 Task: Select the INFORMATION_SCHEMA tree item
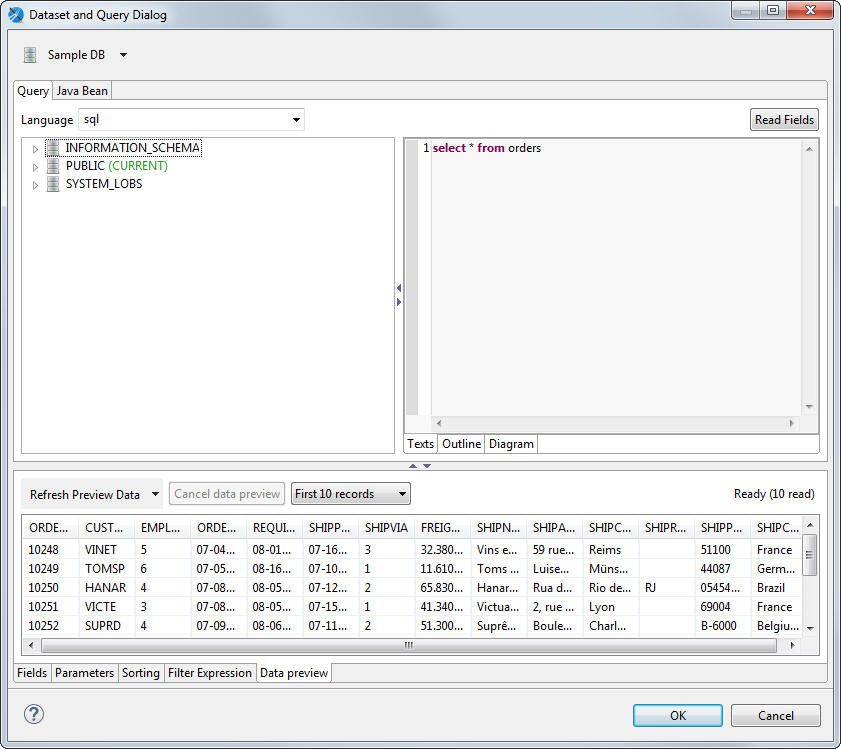click(132, 148)
